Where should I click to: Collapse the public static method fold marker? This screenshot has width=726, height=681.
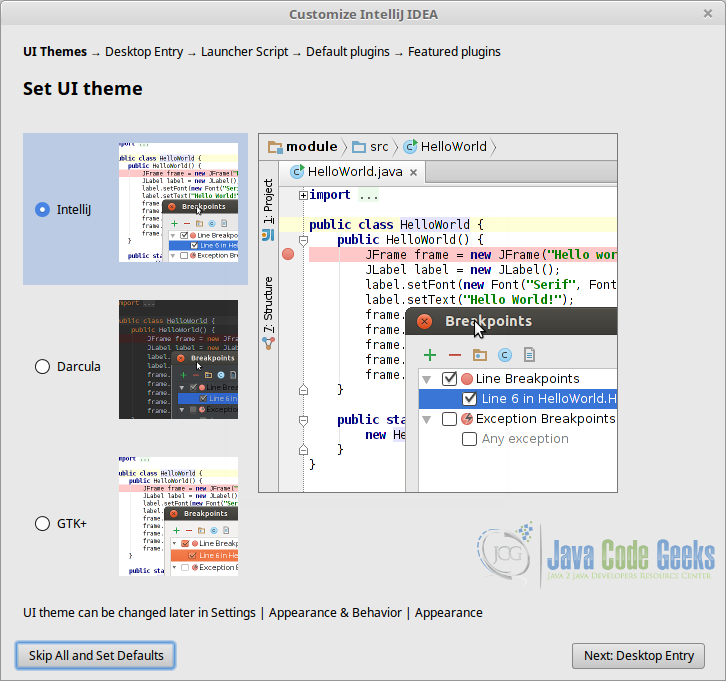[303, 420]
